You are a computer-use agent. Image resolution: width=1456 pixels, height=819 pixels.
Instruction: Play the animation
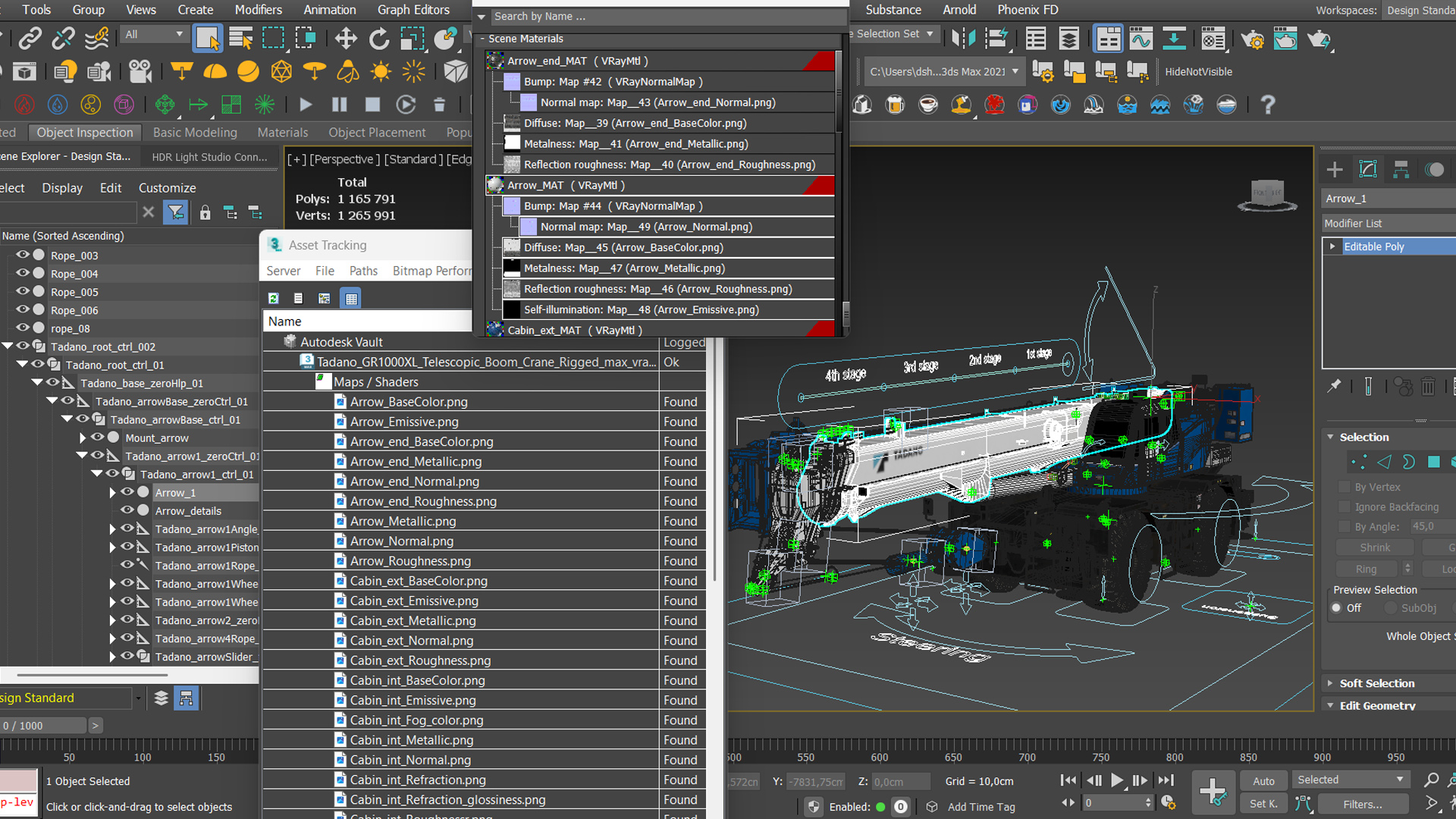coord(1117,780)
